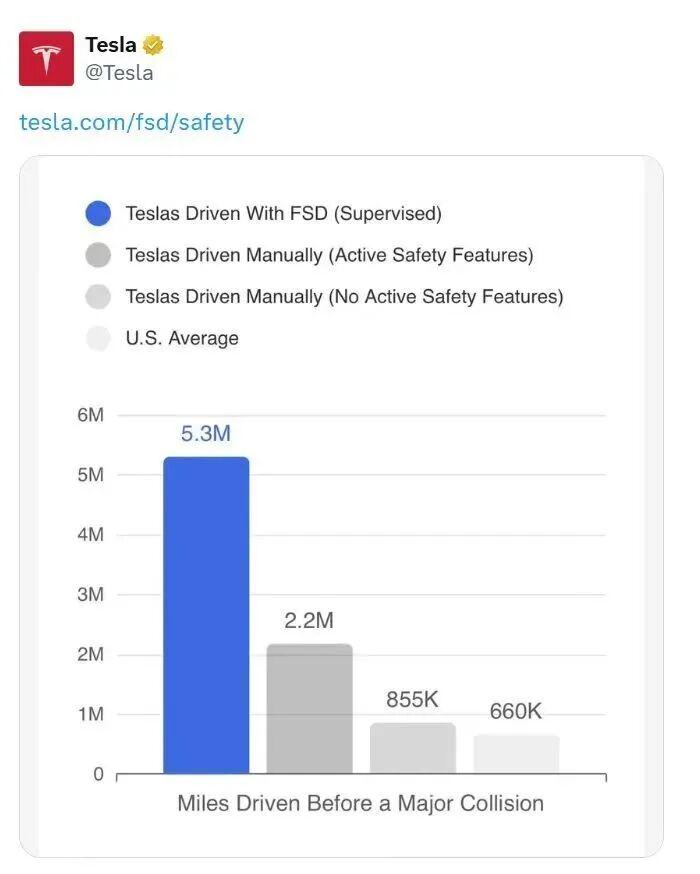Click the blue FSD Supervised legend dot
This screenshot has width=700, height=874.
tap(97, 213)
